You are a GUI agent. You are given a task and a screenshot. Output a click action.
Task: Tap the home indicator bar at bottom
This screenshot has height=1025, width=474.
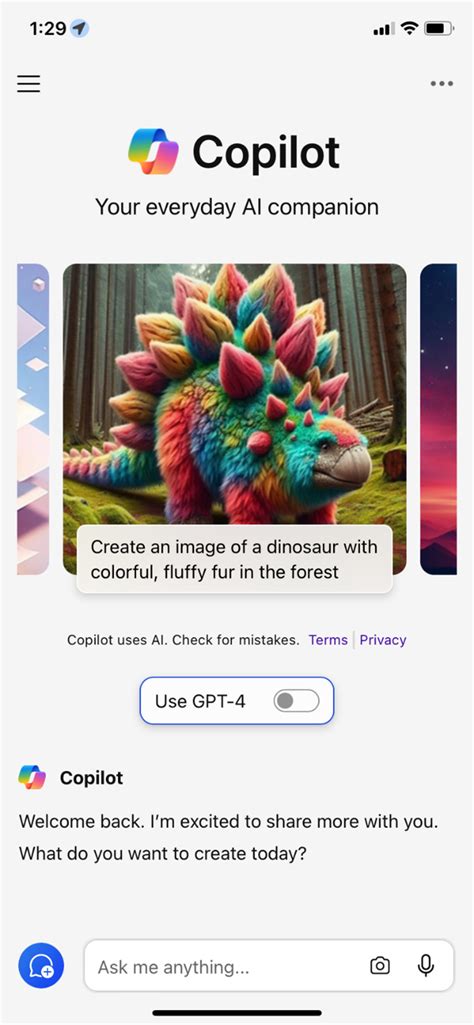click(x=237, y=1013)
